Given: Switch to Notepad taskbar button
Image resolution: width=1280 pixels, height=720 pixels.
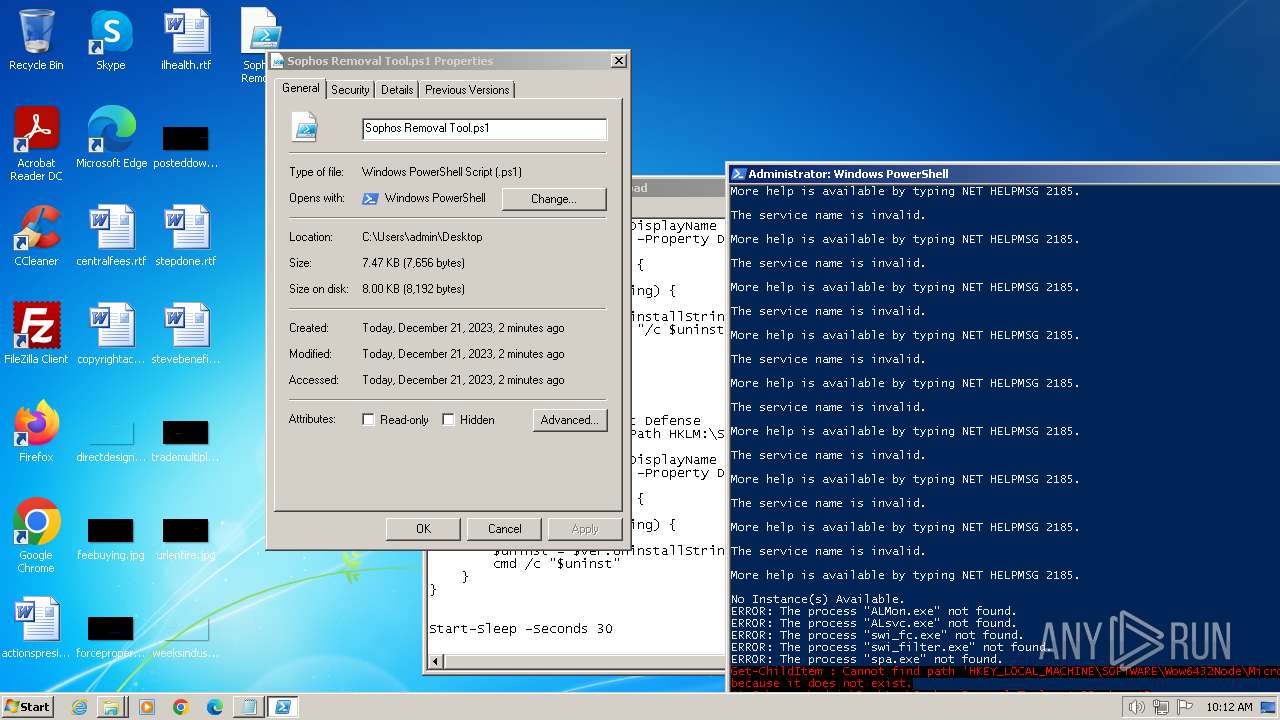Looking at the screenshot, I should [248, 707].
